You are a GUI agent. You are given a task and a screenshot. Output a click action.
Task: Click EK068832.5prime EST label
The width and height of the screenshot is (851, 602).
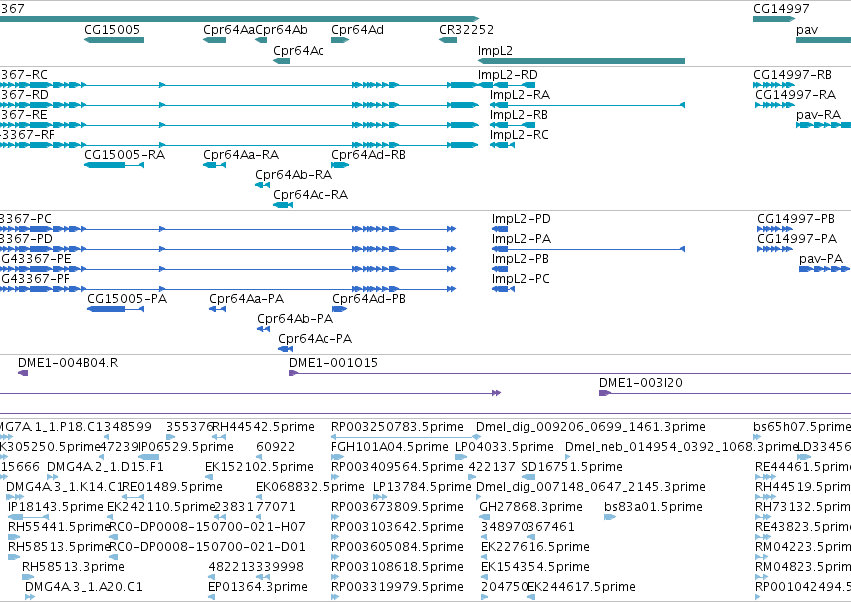pos(310,487)
